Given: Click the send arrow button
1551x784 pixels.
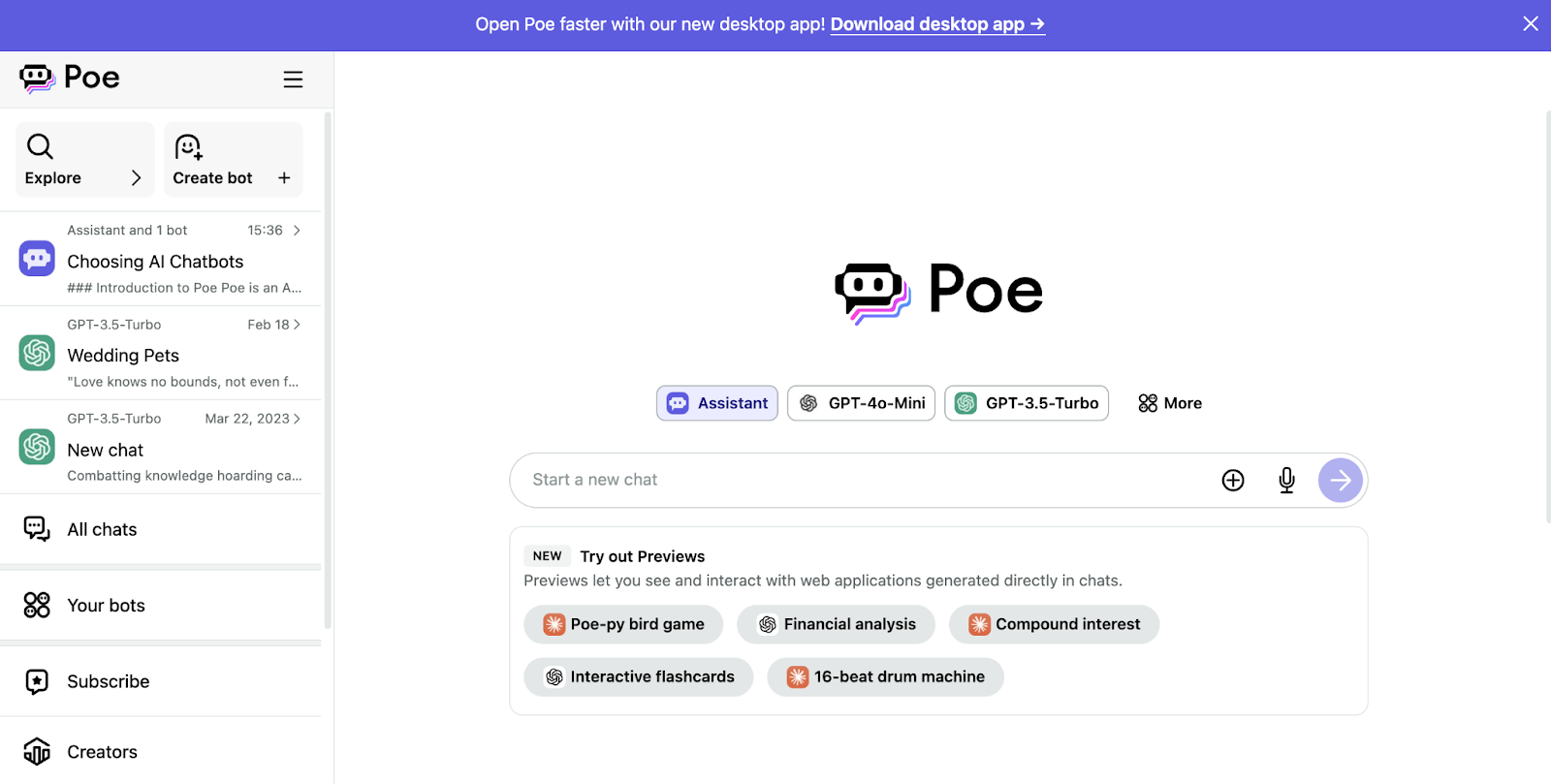Looking at the screenshot, I should (x=1341, y=480).
